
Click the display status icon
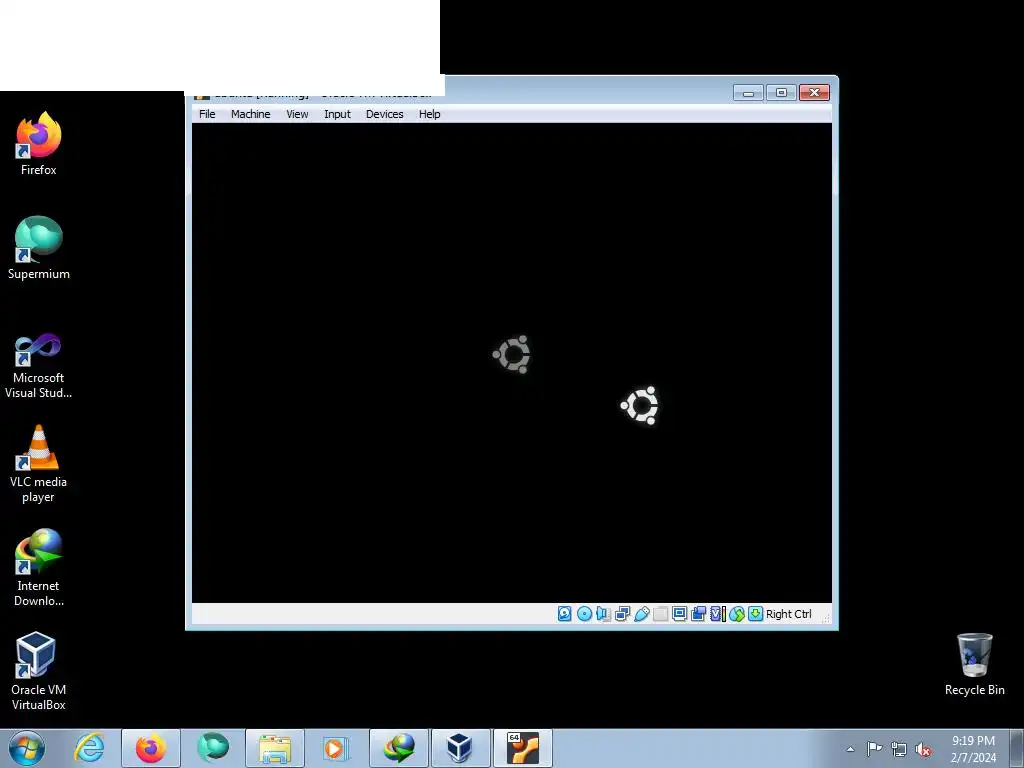(x=679, y=614)
